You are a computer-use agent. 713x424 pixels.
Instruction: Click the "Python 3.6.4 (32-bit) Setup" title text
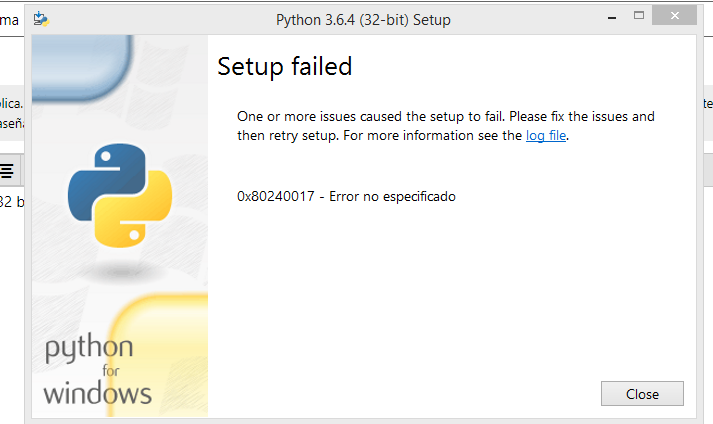(363, 20)
